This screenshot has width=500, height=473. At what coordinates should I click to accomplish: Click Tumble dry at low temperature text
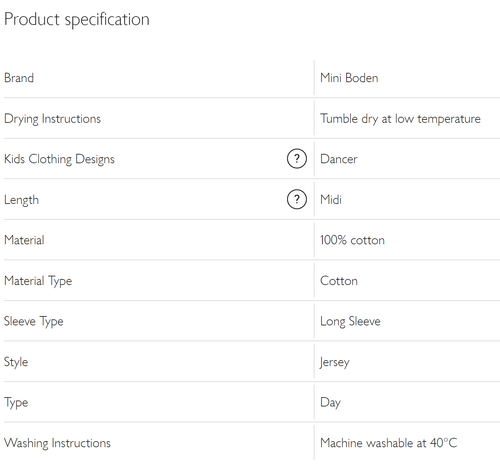pyautogui.click(x=400, y=119)
